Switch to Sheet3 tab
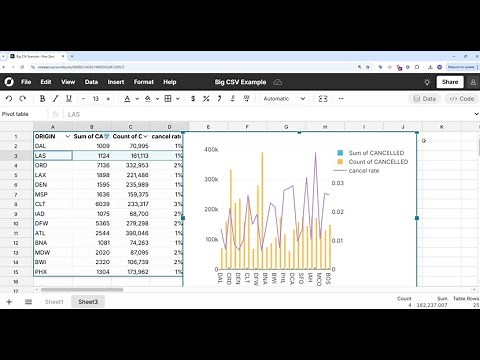Screen dimensions: 480x360 (x=88, y=302)
